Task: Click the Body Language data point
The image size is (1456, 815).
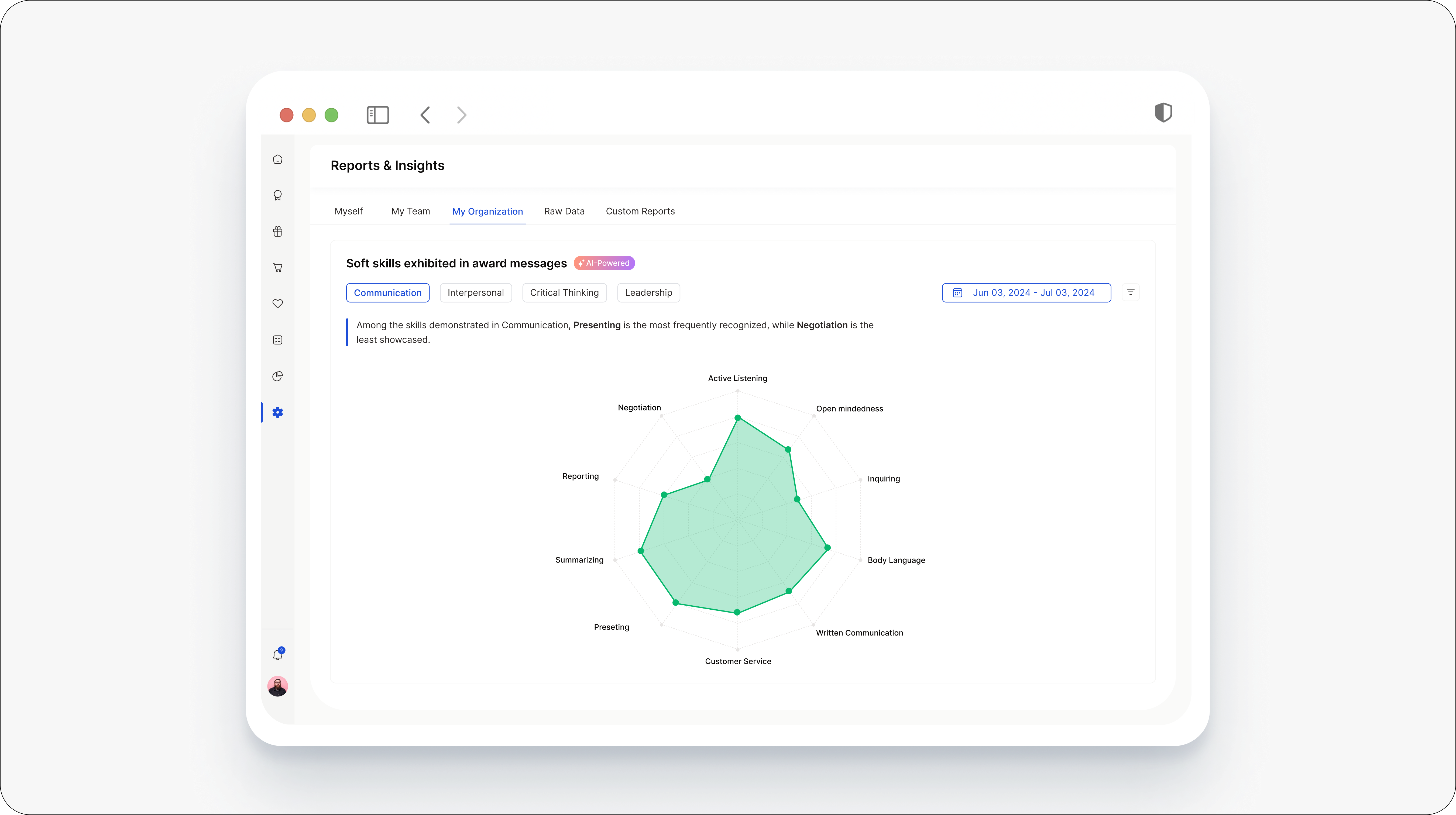Action: coord(827,548)
